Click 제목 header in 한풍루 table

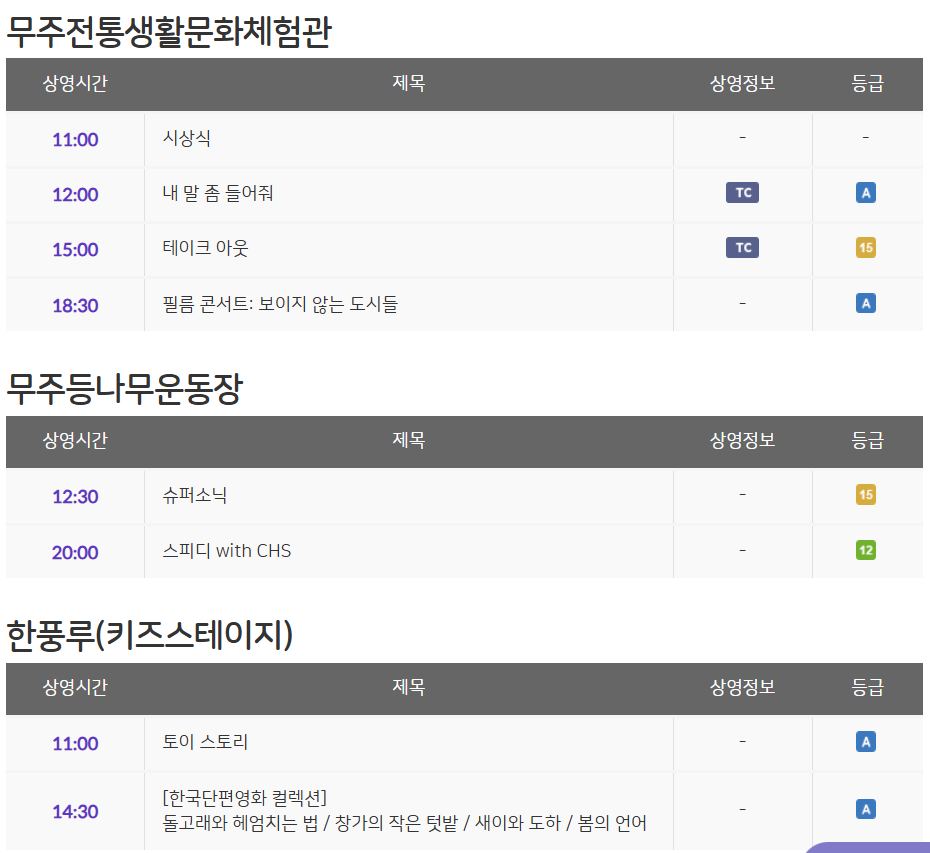pyautogui.click(x=409, y=687)
